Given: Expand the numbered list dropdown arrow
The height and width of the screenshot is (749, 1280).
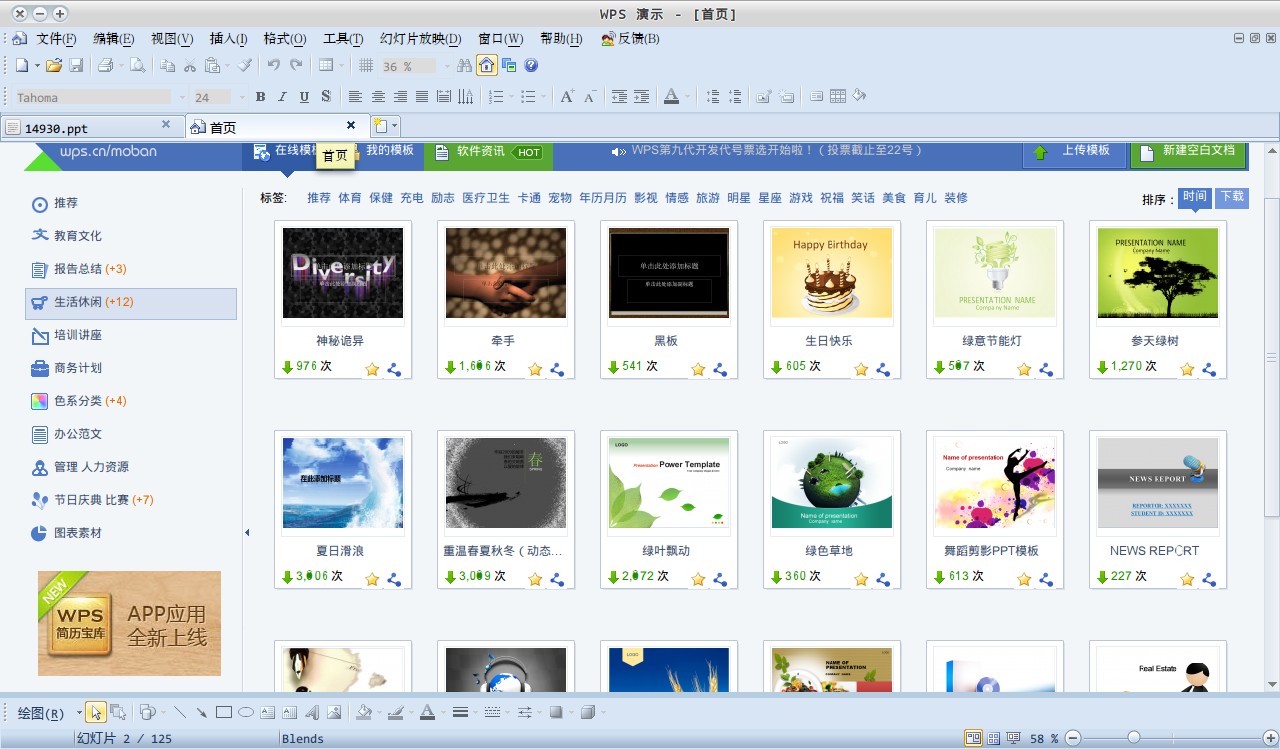Looking at the screenshot, I should pyautogui.click(x=512, y=97).
